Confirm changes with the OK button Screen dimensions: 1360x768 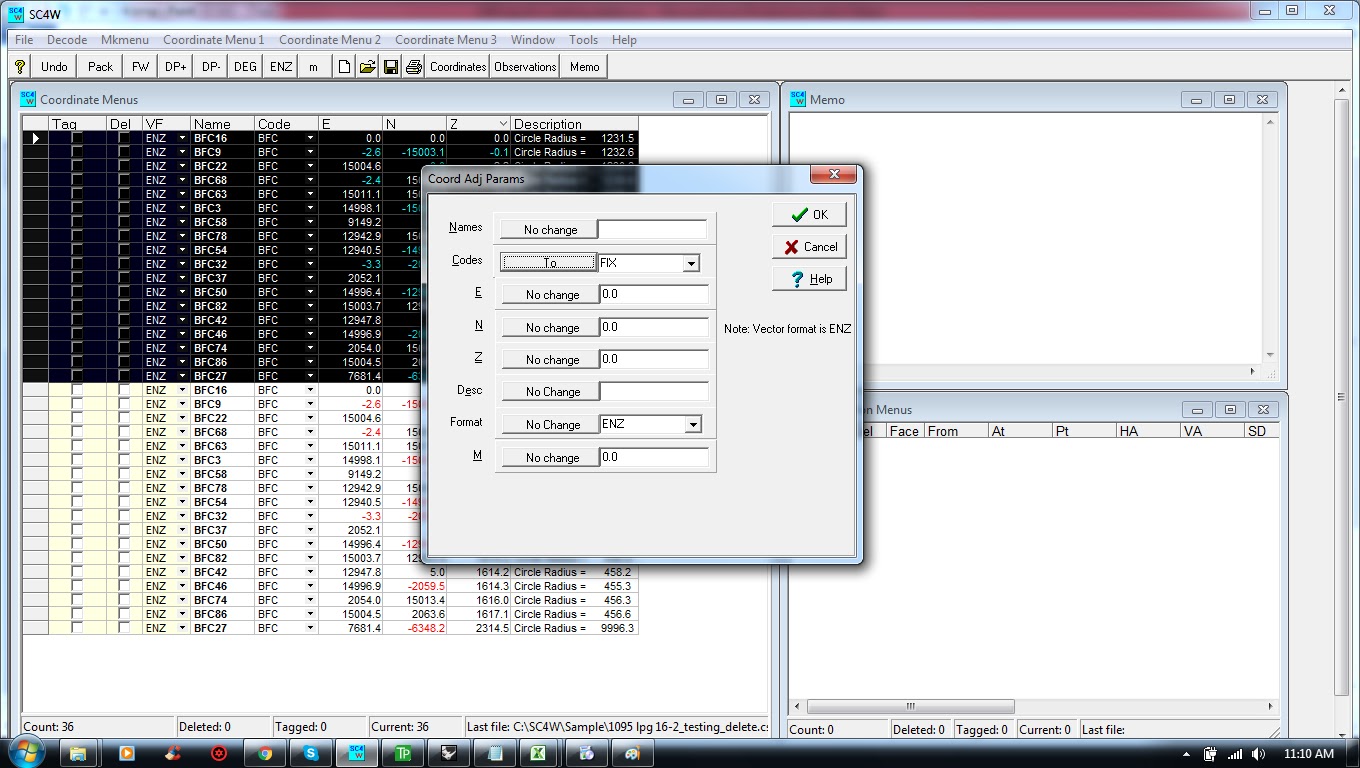tap(808, 213)
